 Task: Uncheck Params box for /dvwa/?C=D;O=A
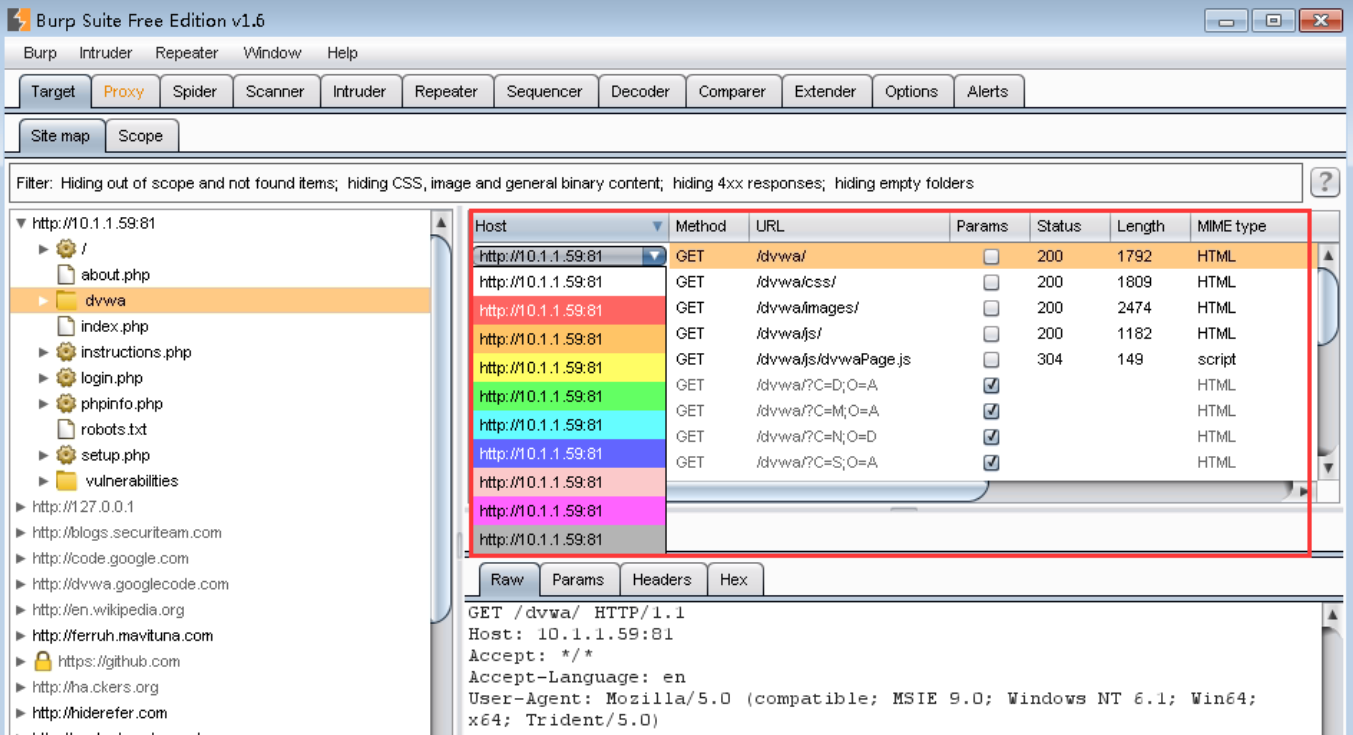(991, 385)
